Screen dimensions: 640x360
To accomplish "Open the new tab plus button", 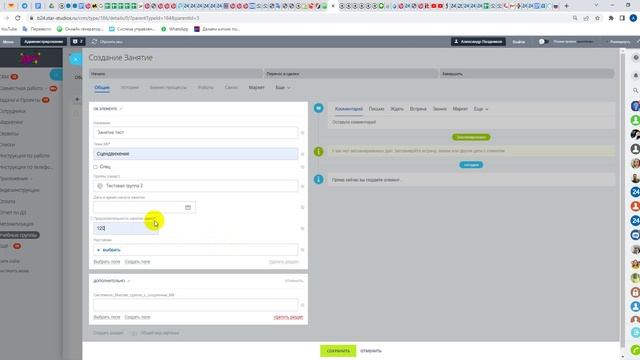I will [566, 6].
